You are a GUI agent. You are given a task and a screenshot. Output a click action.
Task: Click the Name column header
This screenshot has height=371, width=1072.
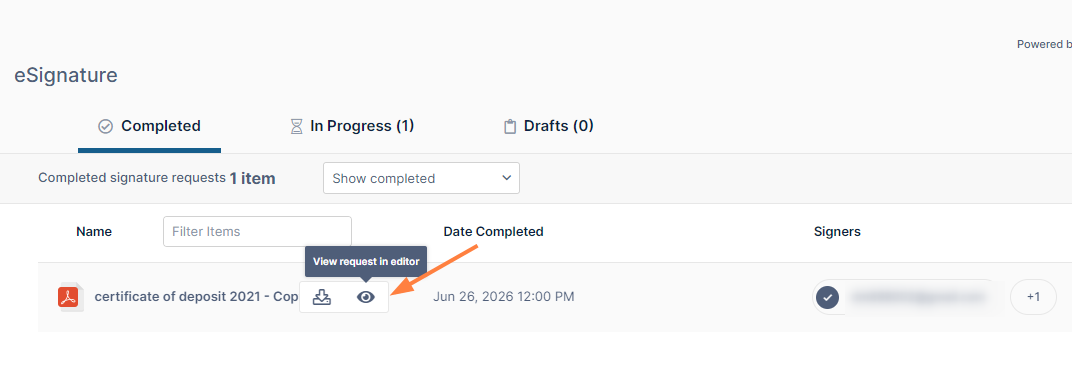coord(94,232)
